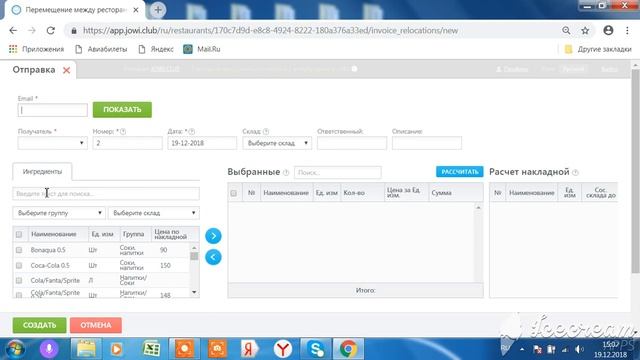This screenshot has height=360, width=640.
Task: Click into the Email input field
Action: click(53, 110)
